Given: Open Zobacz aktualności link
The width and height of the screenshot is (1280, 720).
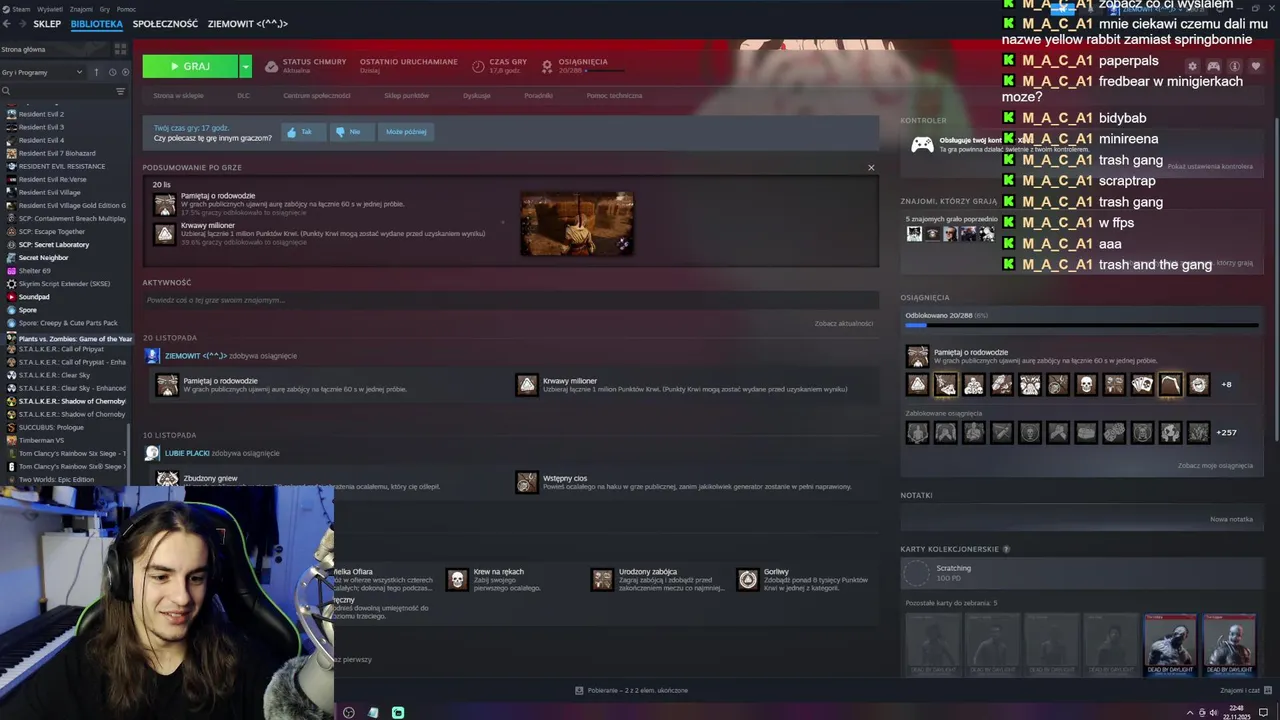Looking at the screenshot, I should point(844,324).
